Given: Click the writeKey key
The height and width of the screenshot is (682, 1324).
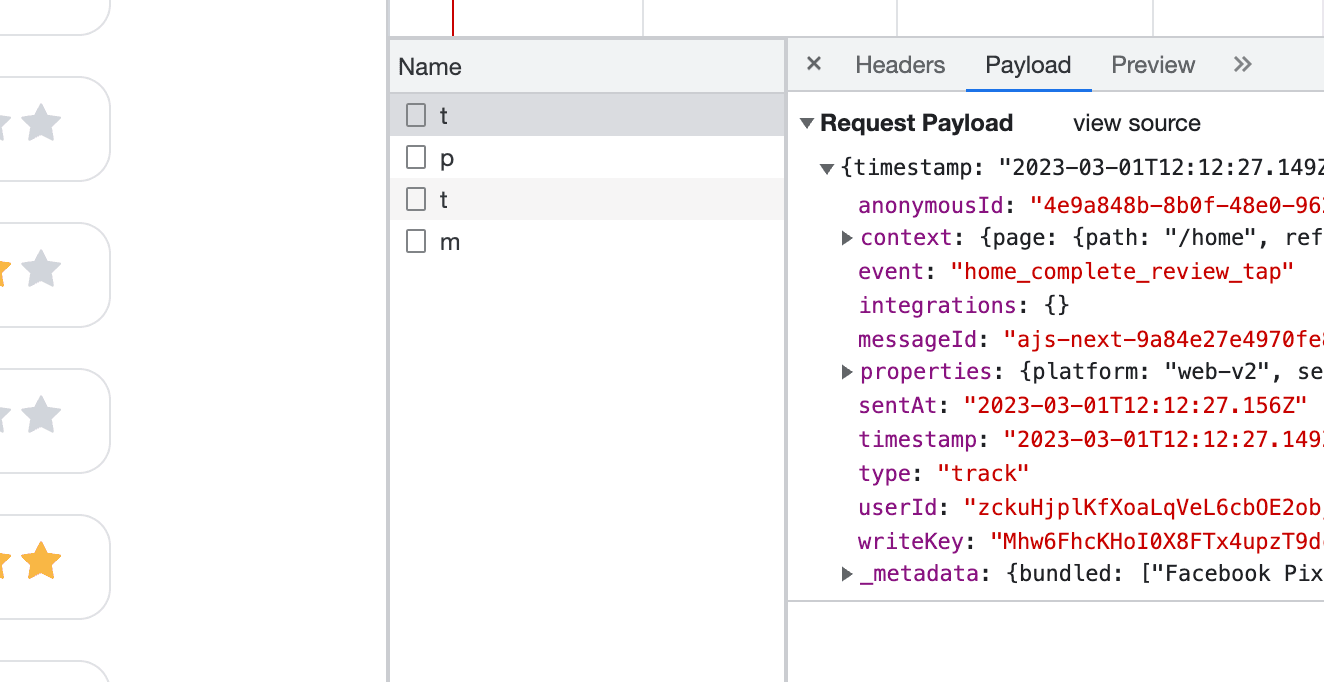Looking at the screenshot, I should pos(909,541).
